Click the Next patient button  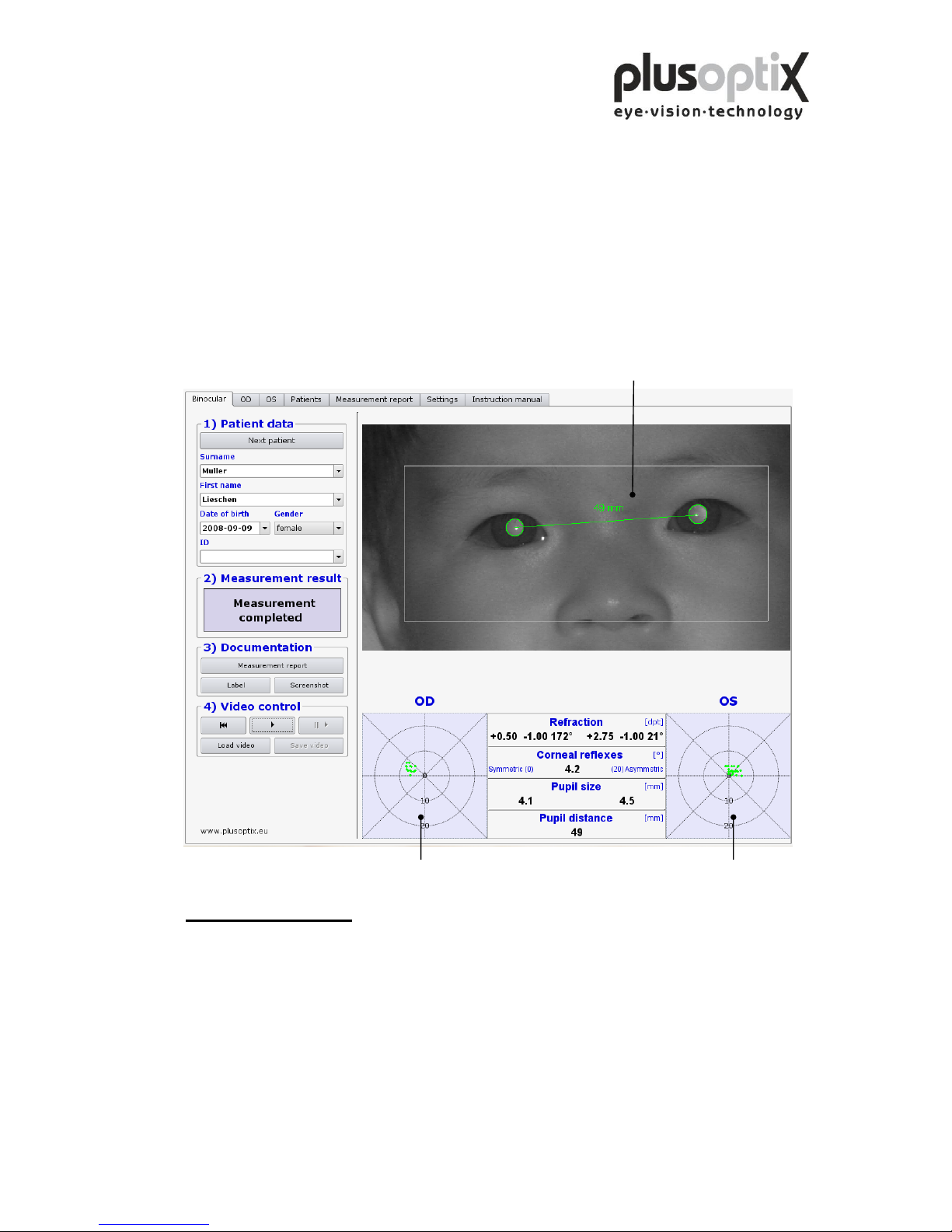271,440
